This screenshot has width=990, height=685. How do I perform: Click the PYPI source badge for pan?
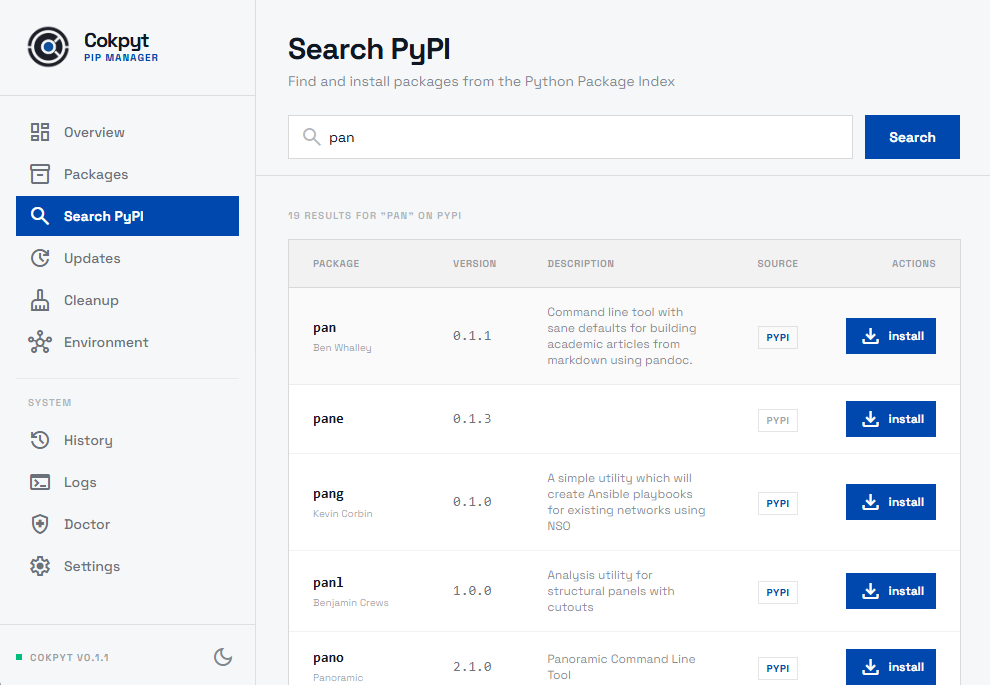coord(778,337)
